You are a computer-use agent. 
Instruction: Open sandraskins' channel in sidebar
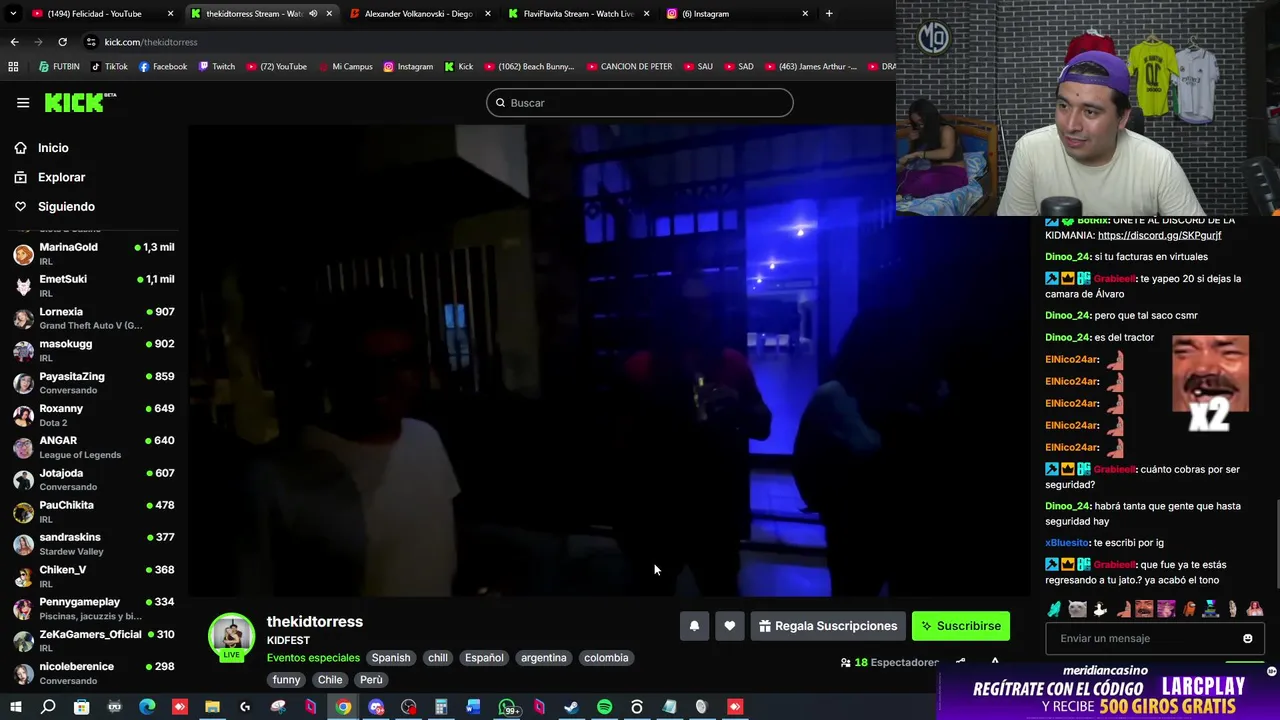coord(93,544)
